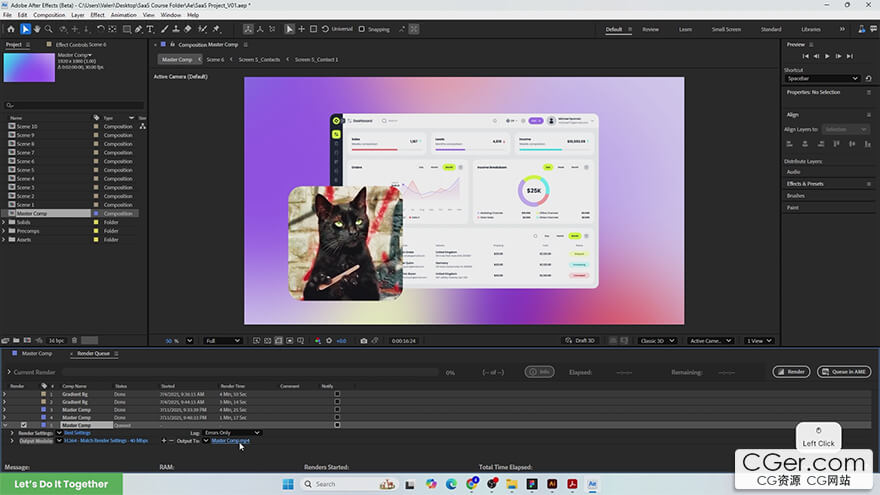Delete selected item with trash icon
The height and width of the screenshot is (495, 880).
pyautogui.click(x=76, y=341)
